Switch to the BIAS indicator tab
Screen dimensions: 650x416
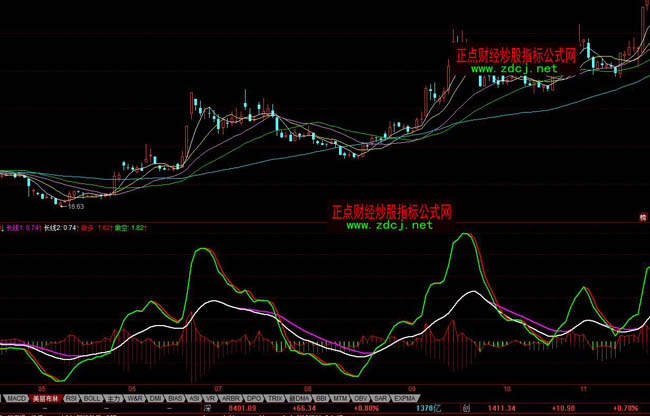pos(175,397)
